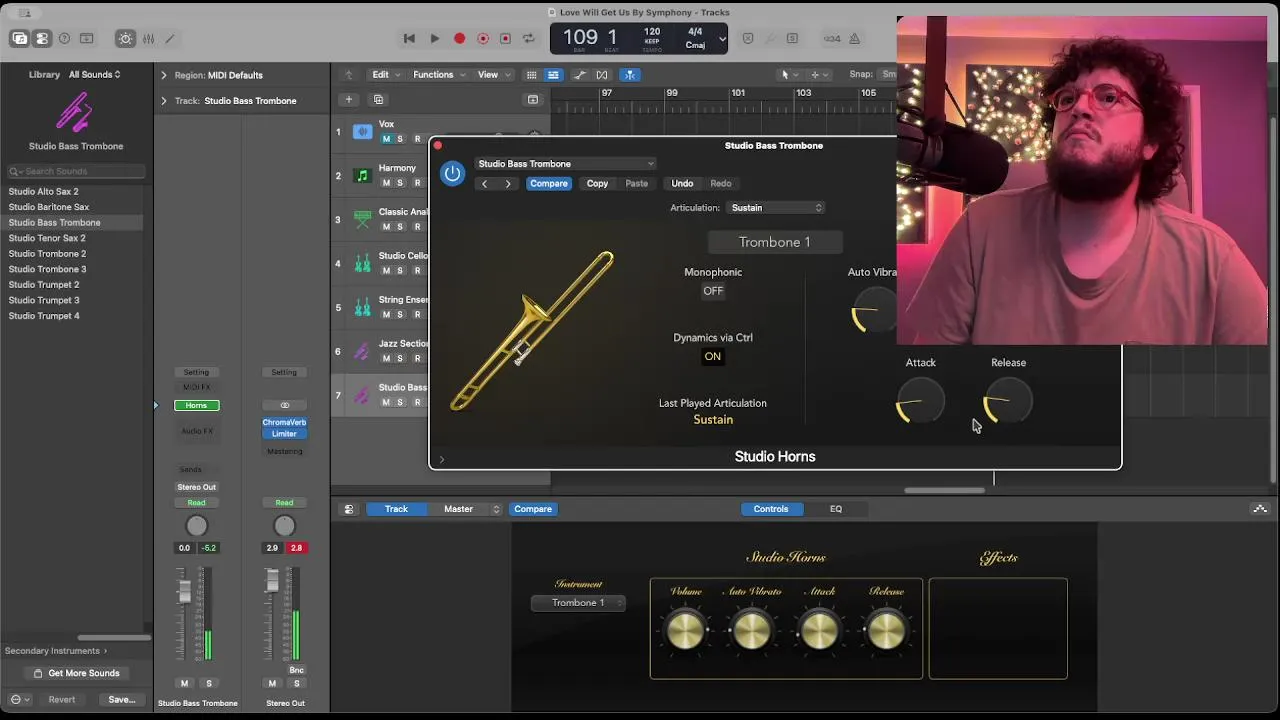The image size is (1280, 720).
Task: Turn Monophonic OFF button on
Action: (x=713, y=291)
